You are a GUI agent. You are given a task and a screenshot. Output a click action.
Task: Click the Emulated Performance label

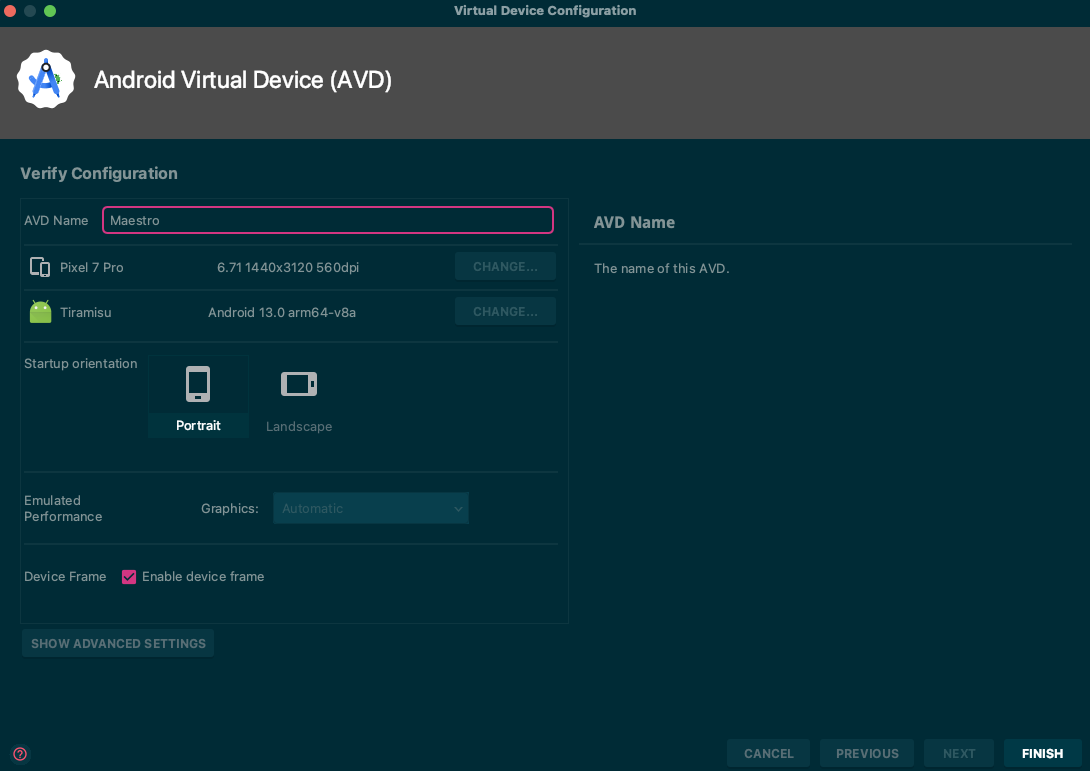tap(63, 508)
